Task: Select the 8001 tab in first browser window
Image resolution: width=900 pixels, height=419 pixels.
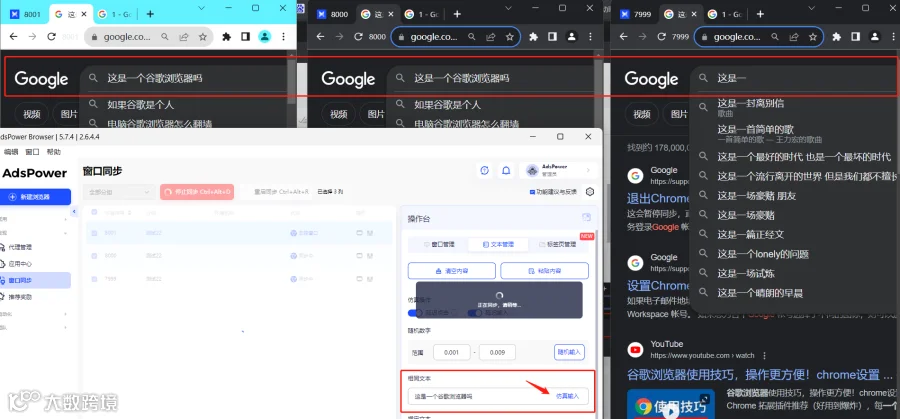Action: pos(25,14)
